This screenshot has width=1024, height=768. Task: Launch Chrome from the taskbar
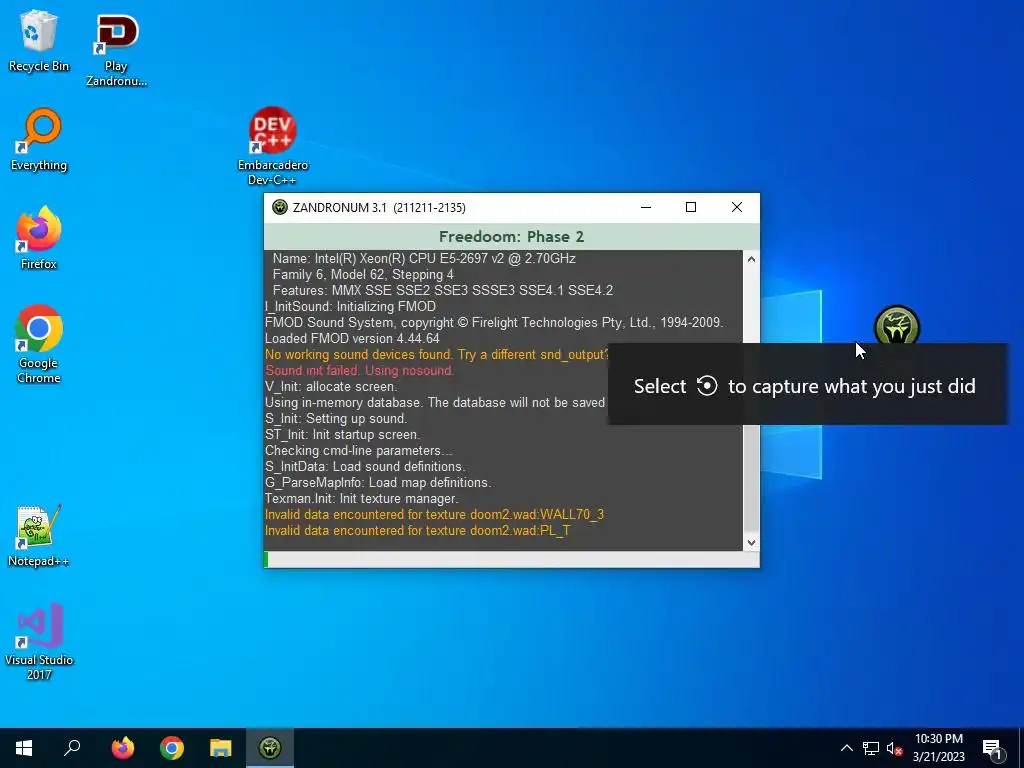point(172,748)
